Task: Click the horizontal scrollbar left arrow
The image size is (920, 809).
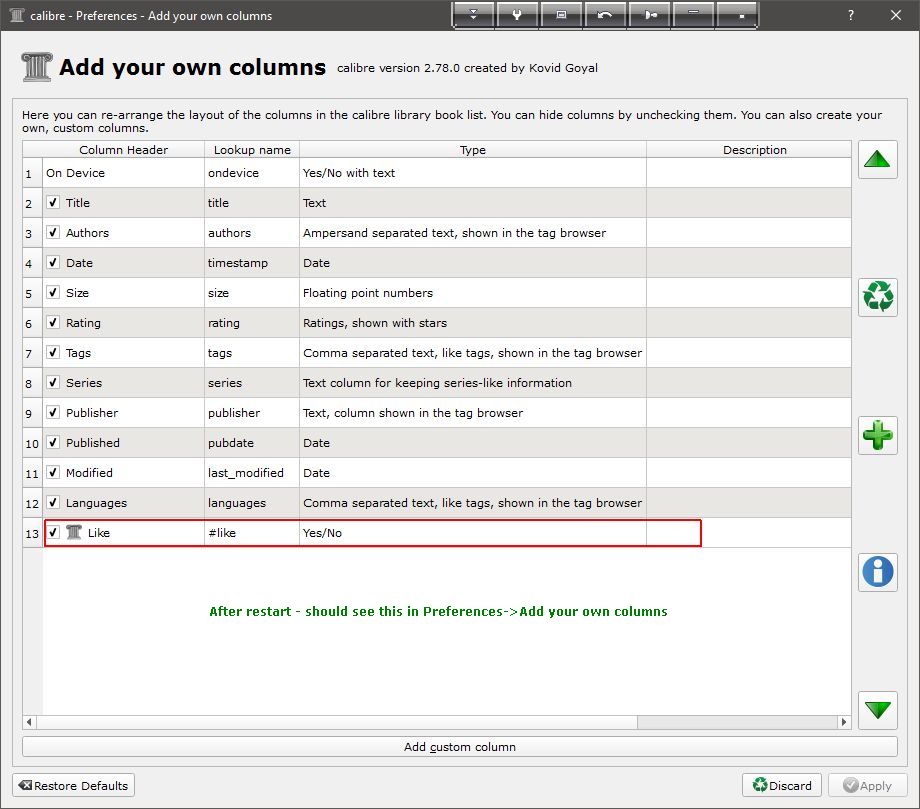Action: tap(28, 722)
